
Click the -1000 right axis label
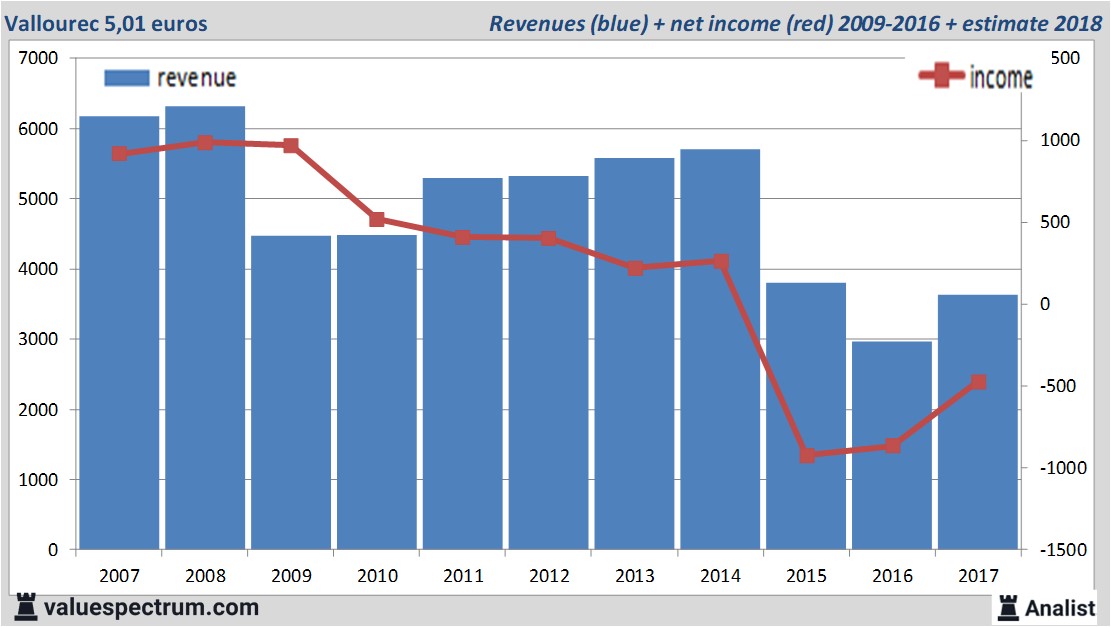pos(1063,468)
